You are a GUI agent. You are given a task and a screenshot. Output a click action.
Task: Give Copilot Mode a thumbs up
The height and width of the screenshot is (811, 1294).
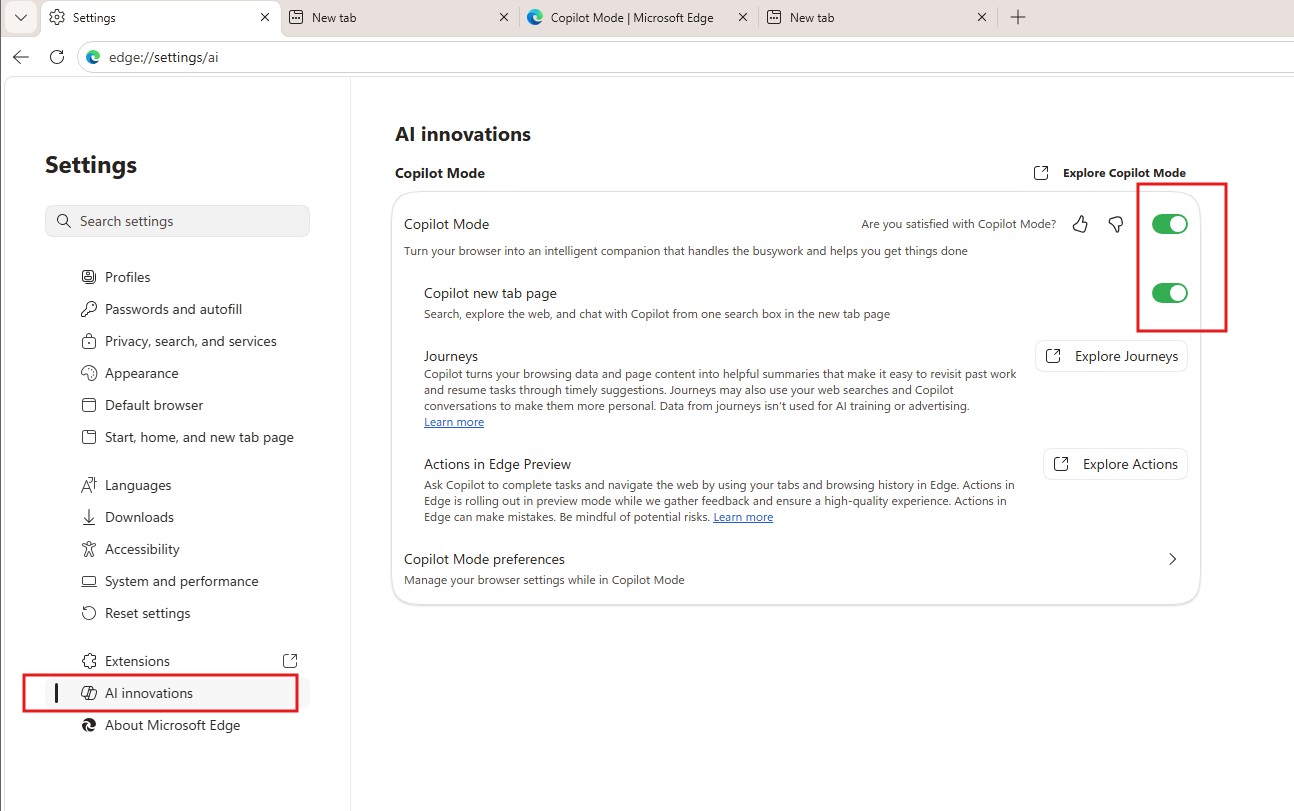[1080, 224]
